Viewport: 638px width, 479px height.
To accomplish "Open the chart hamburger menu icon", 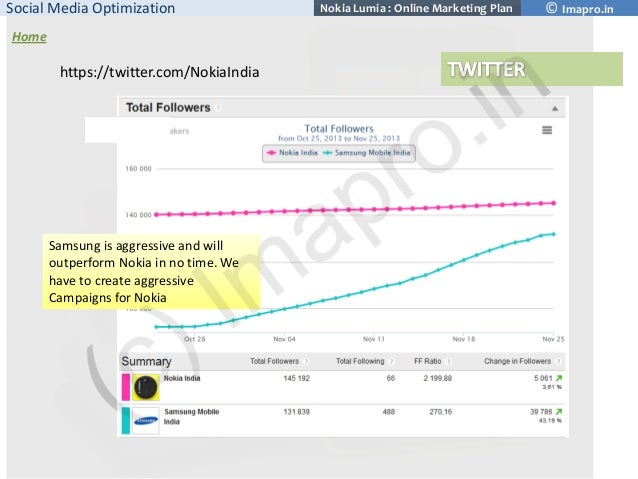I will (x=547, y=130).
